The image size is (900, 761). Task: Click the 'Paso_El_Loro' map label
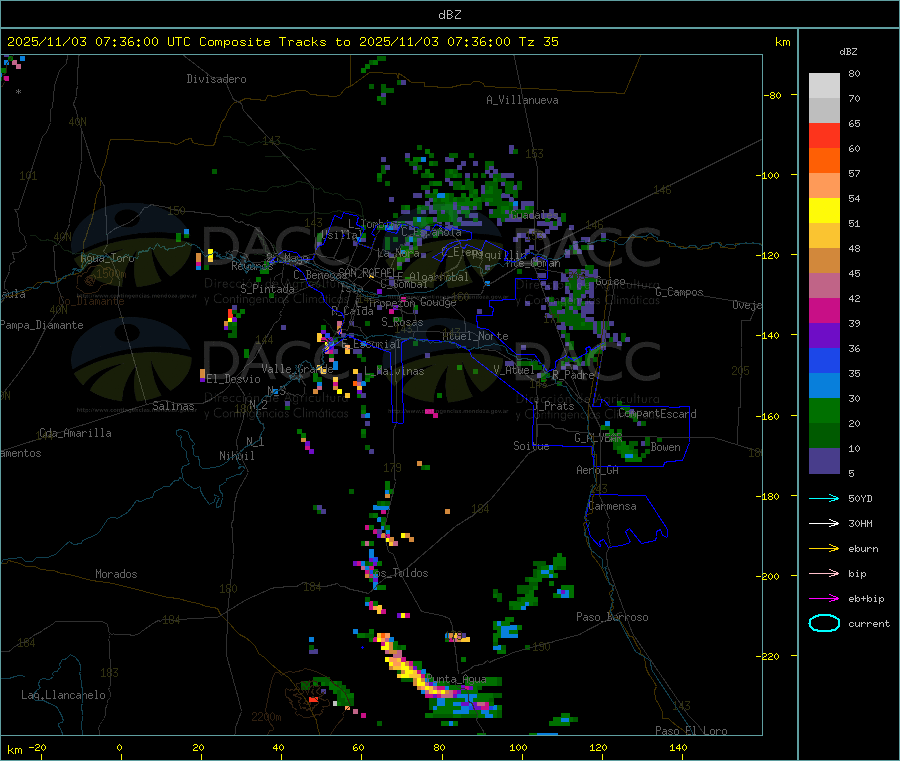pyautogui.click(x=691, y=731)
